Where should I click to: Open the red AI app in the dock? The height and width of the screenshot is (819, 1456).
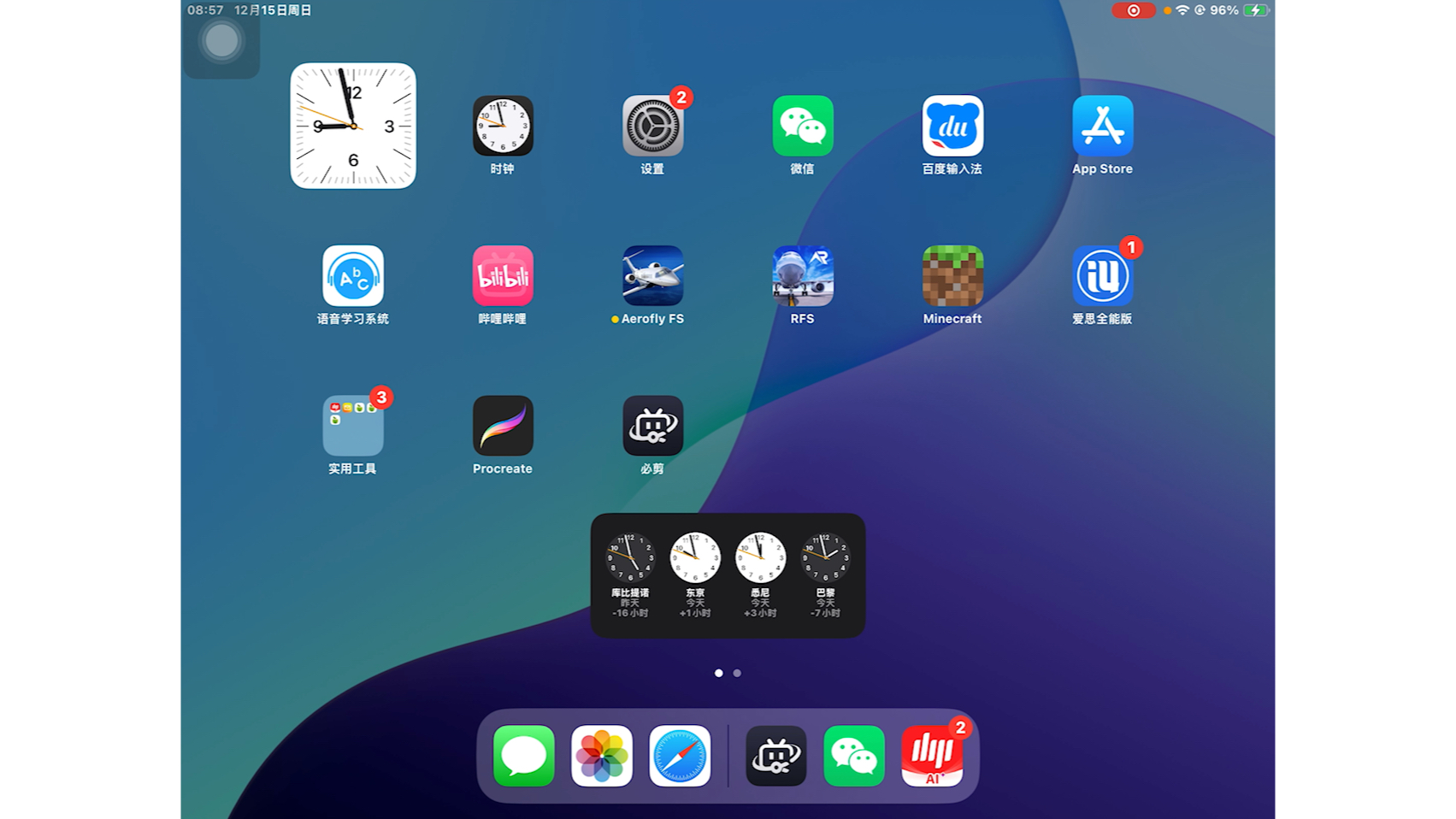tap(932, 756)
